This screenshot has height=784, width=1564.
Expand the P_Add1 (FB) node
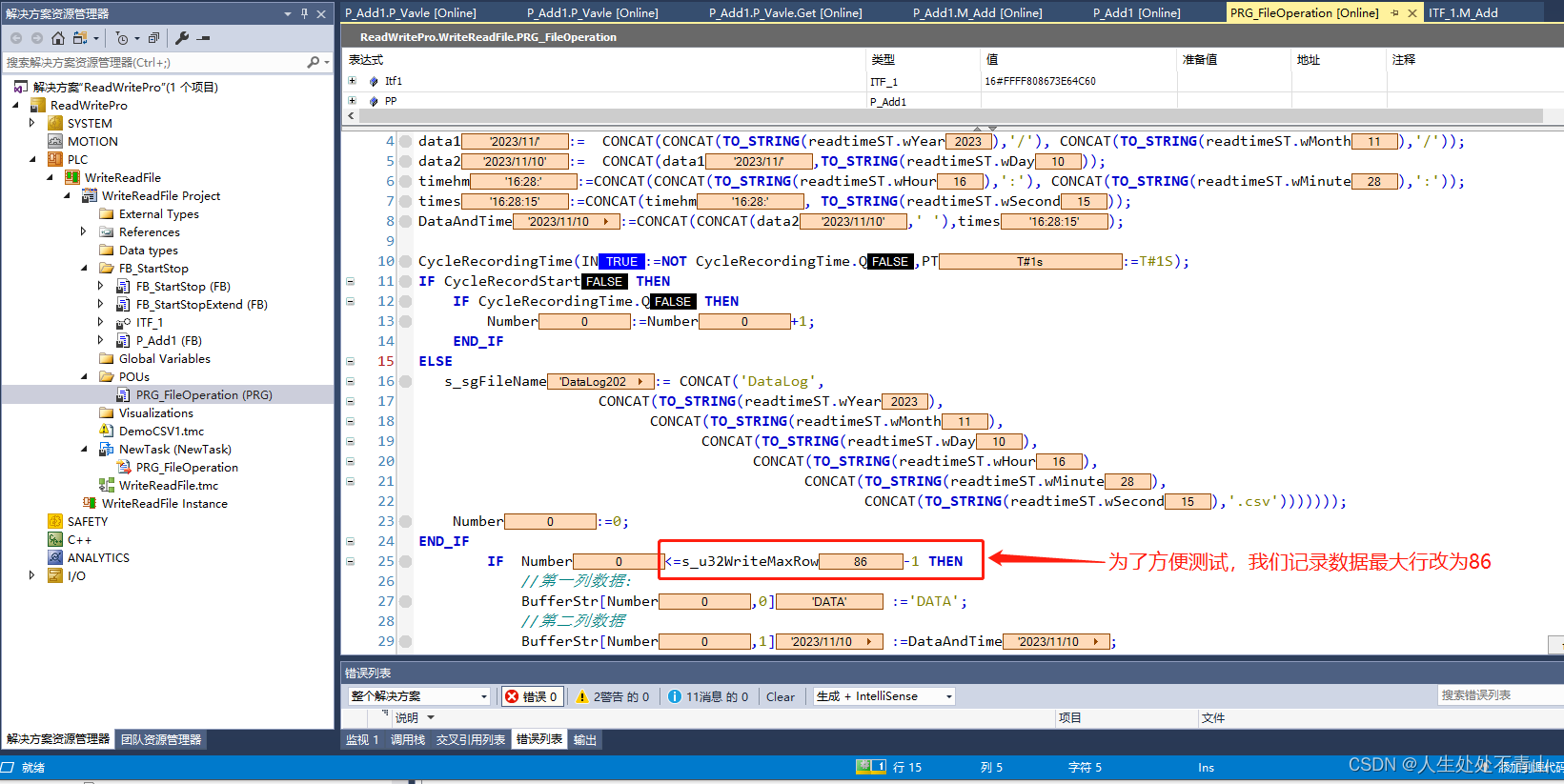[100, 340]
